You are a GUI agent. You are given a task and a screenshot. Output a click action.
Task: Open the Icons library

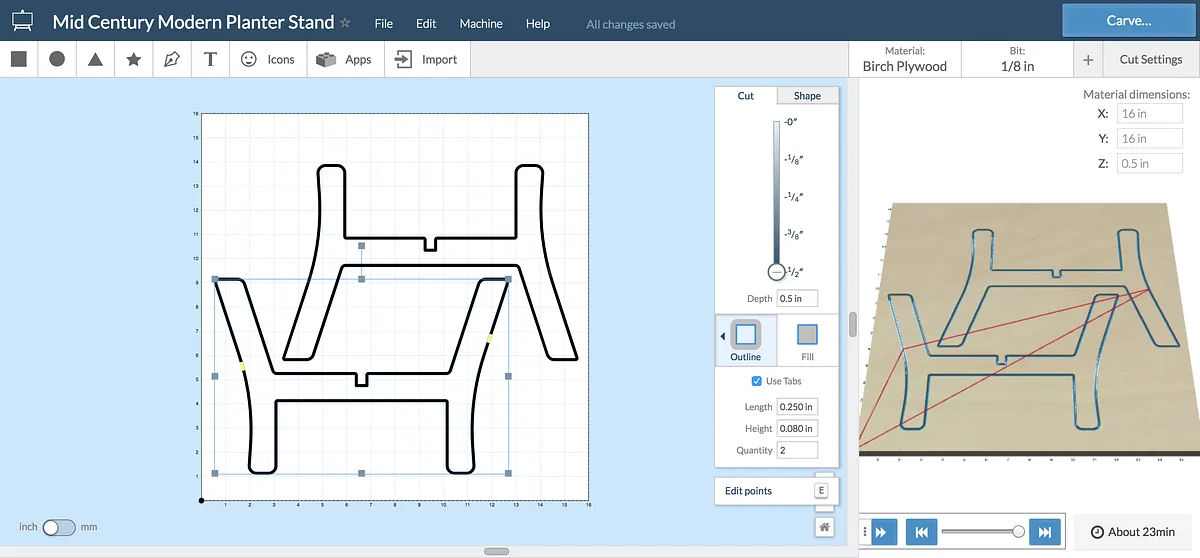pos(268,59)
